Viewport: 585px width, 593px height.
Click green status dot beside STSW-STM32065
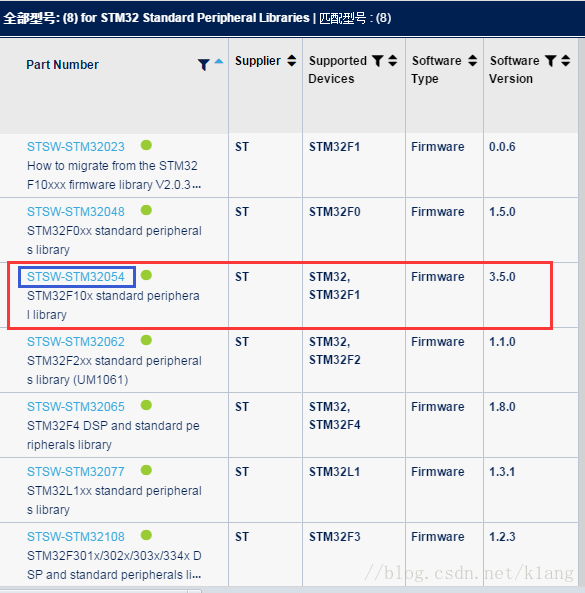(x=146, y=405)
